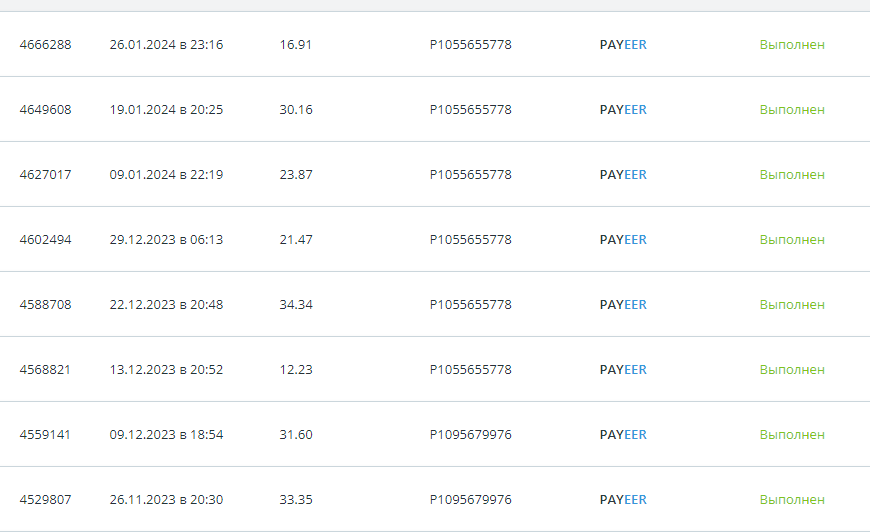The image size is (870, 532).
Task: Click the PAYEER logo in row 4666288
Action: pyautogui.click(x=623, y=44)
